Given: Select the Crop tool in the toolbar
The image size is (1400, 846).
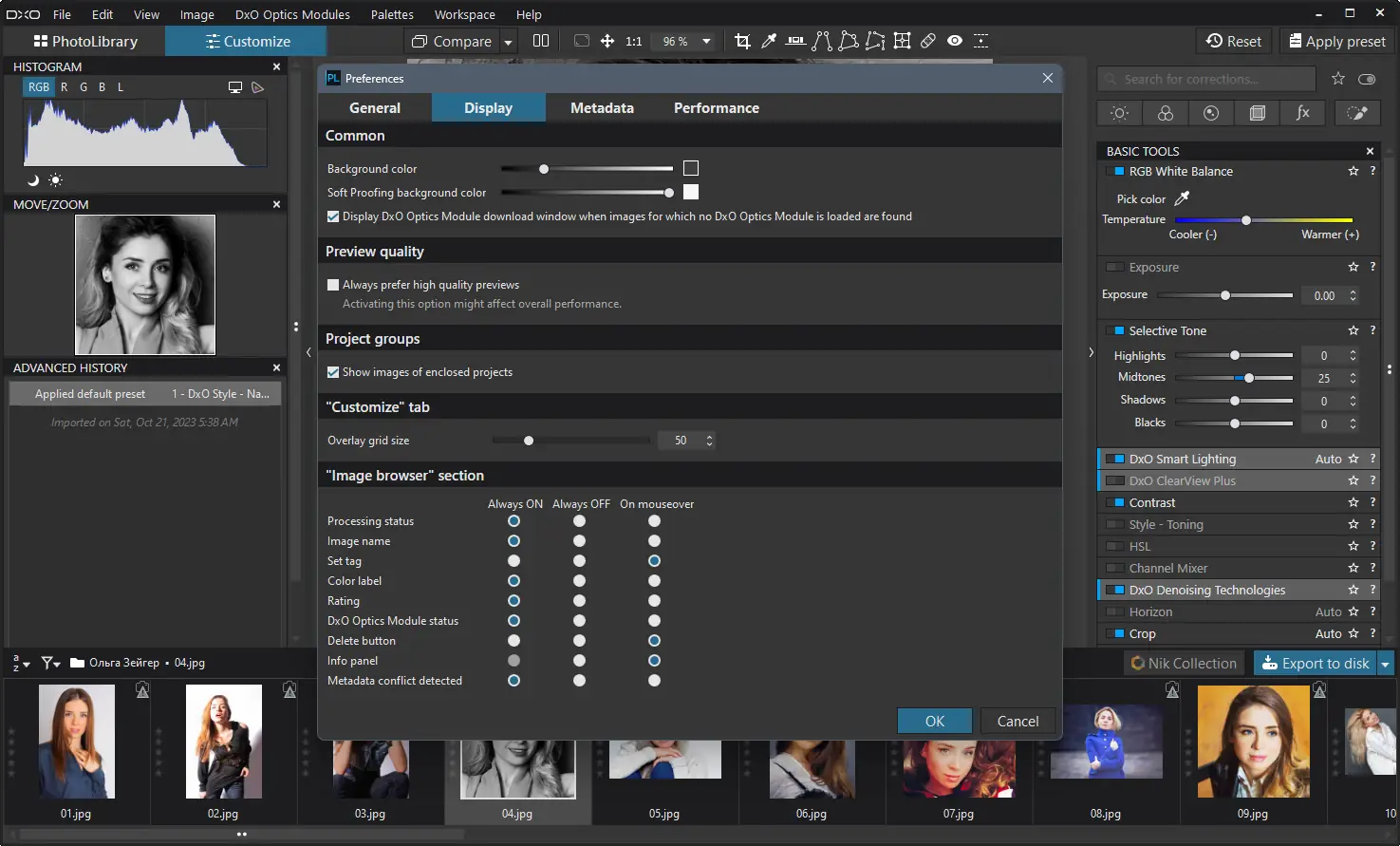Looking at the screenshot, I should pos(742,41).
